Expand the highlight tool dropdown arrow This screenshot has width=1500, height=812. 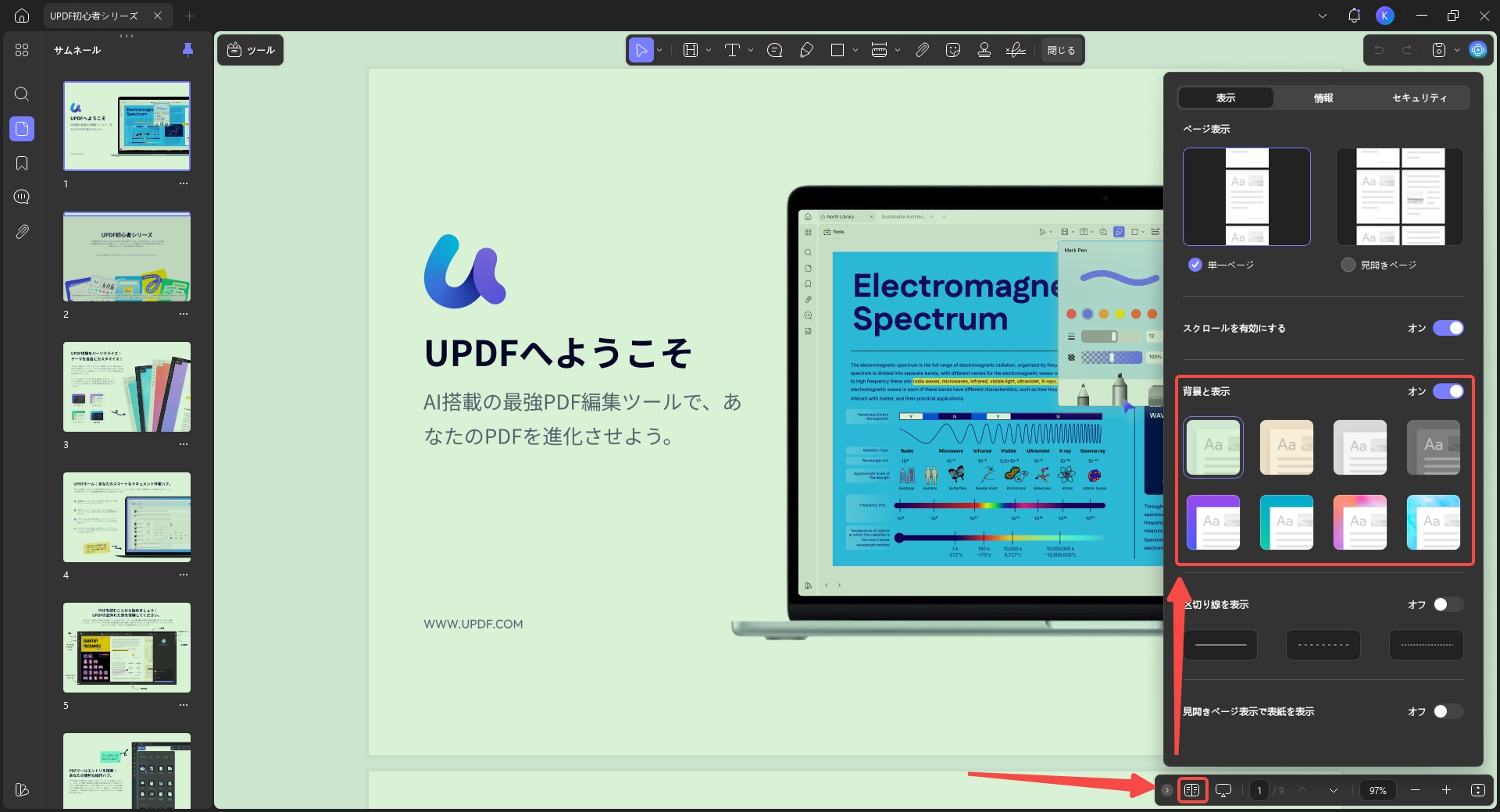[709, 50]
